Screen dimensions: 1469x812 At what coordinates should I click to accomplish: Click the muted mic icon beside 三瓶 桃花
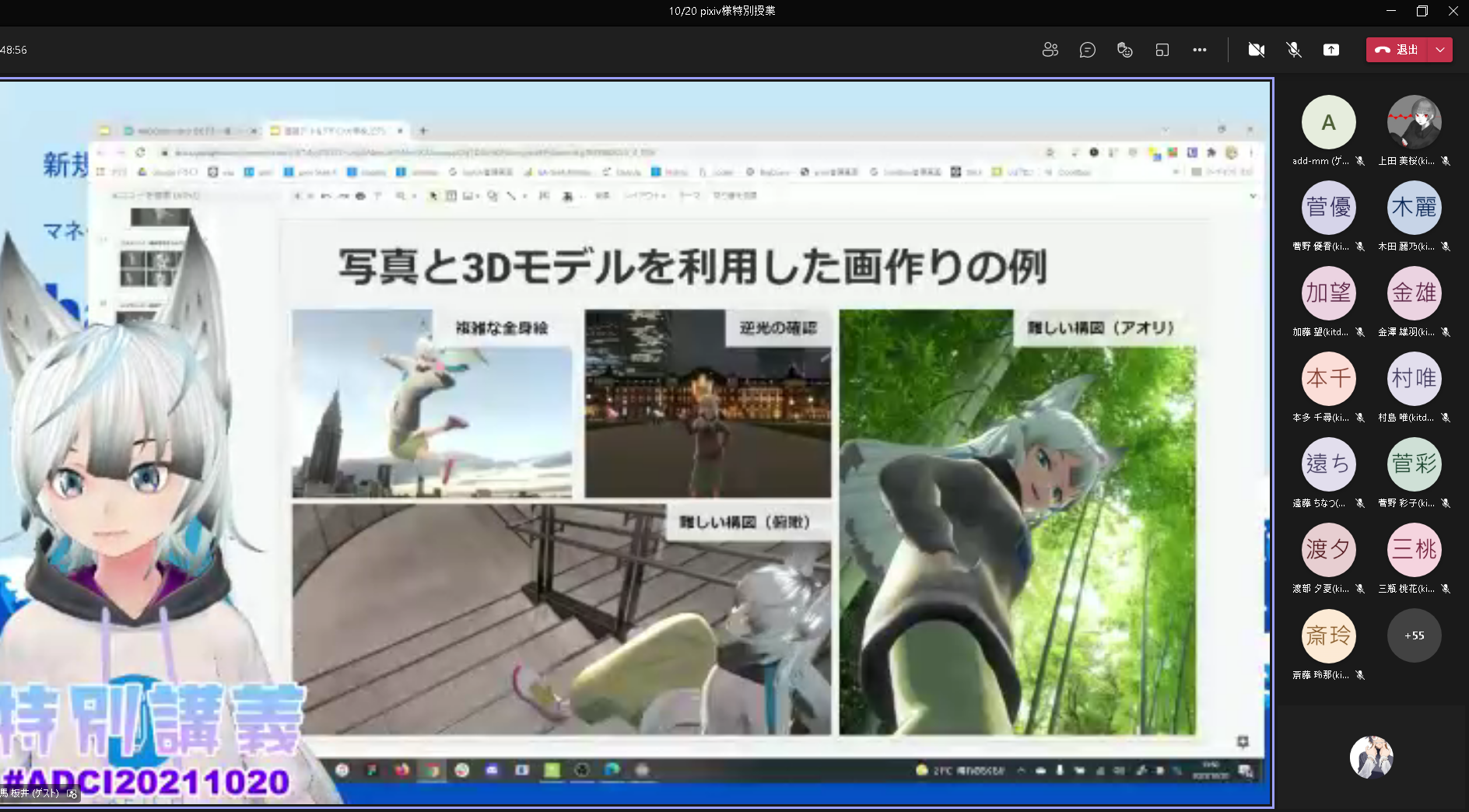tap(1446, 589)
